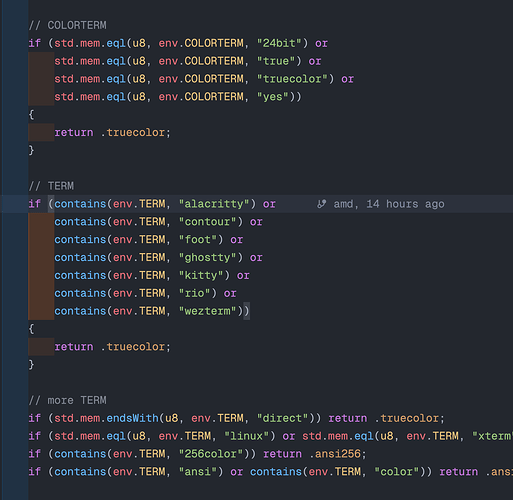Image resolution: width=513 pixels, height=500 pixels.
Task: Place cursor on the "linux" string
Action: [x=246, y=436]
